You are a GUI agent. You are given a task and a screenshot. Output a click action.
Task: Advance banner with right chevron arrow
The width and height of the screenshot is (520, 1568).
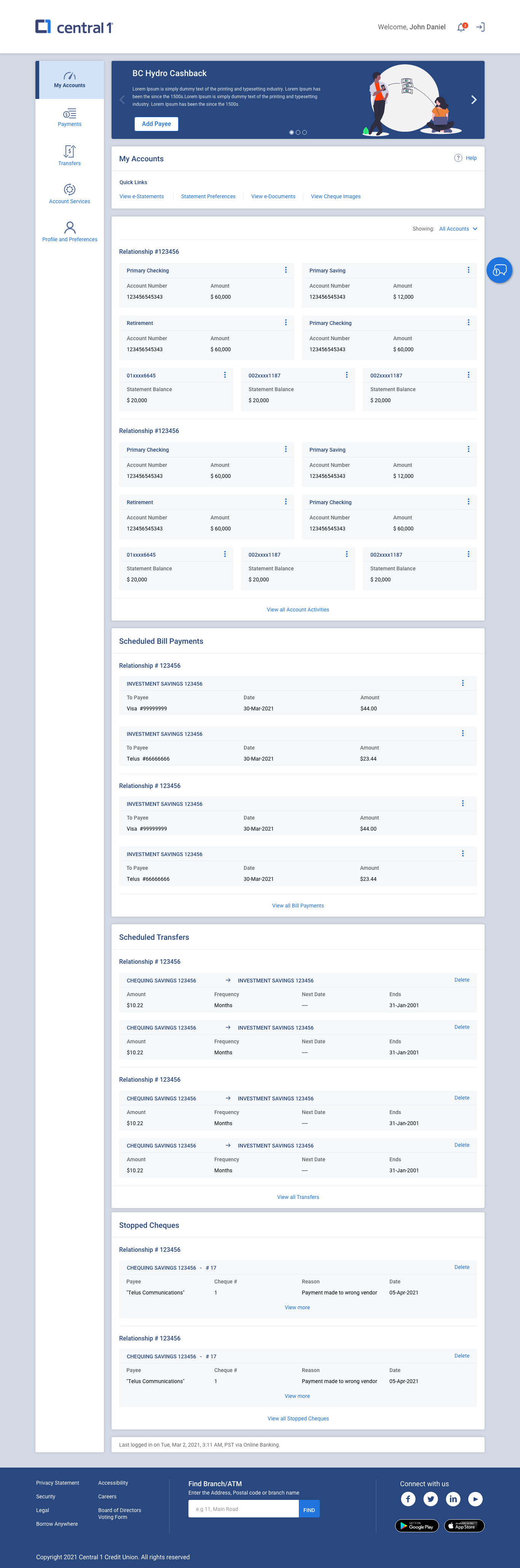coord(474,100)
